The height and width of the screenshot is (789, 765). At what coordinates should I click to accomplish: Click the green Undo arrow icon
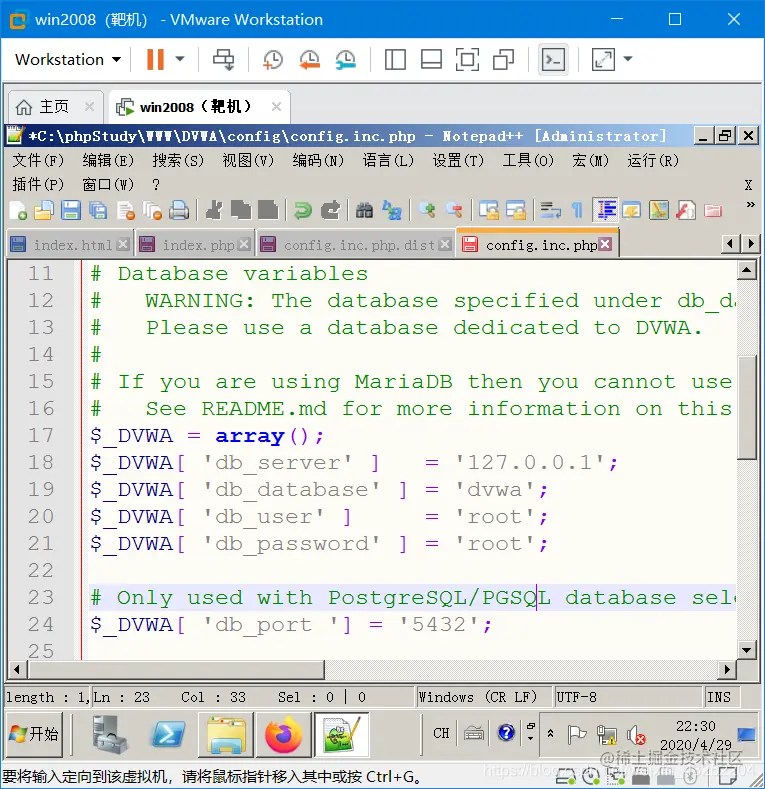[303, 210]
